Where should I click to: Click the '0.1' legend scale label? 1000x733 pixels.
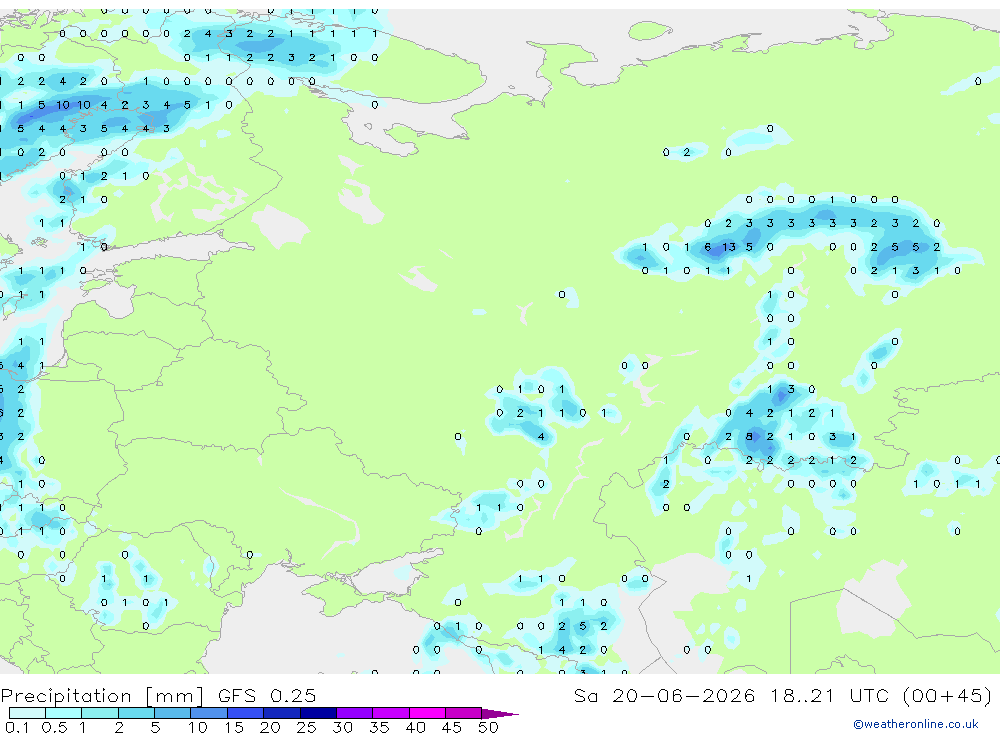(17, 727)
